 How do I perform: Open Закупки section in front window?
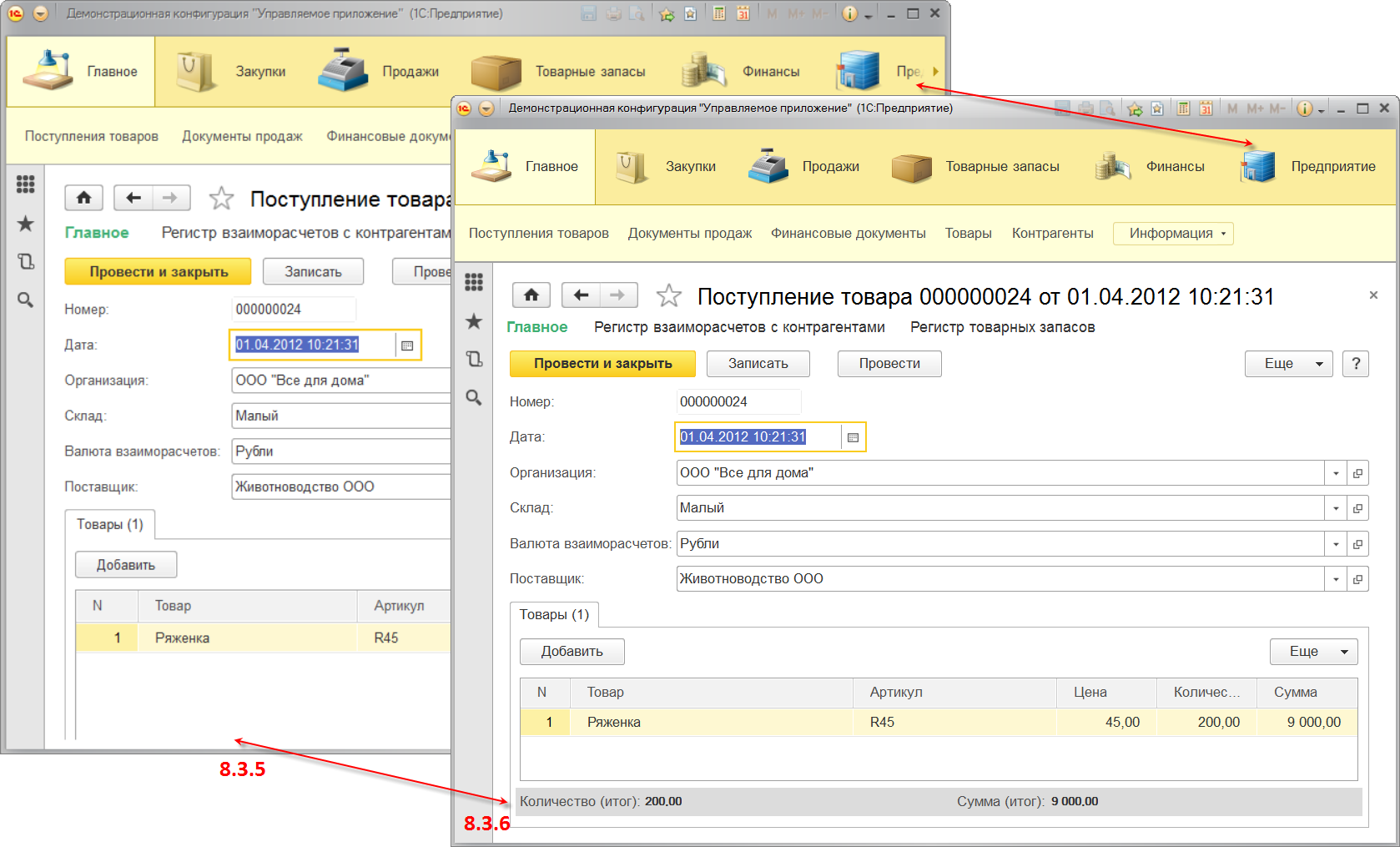[666, 167]
